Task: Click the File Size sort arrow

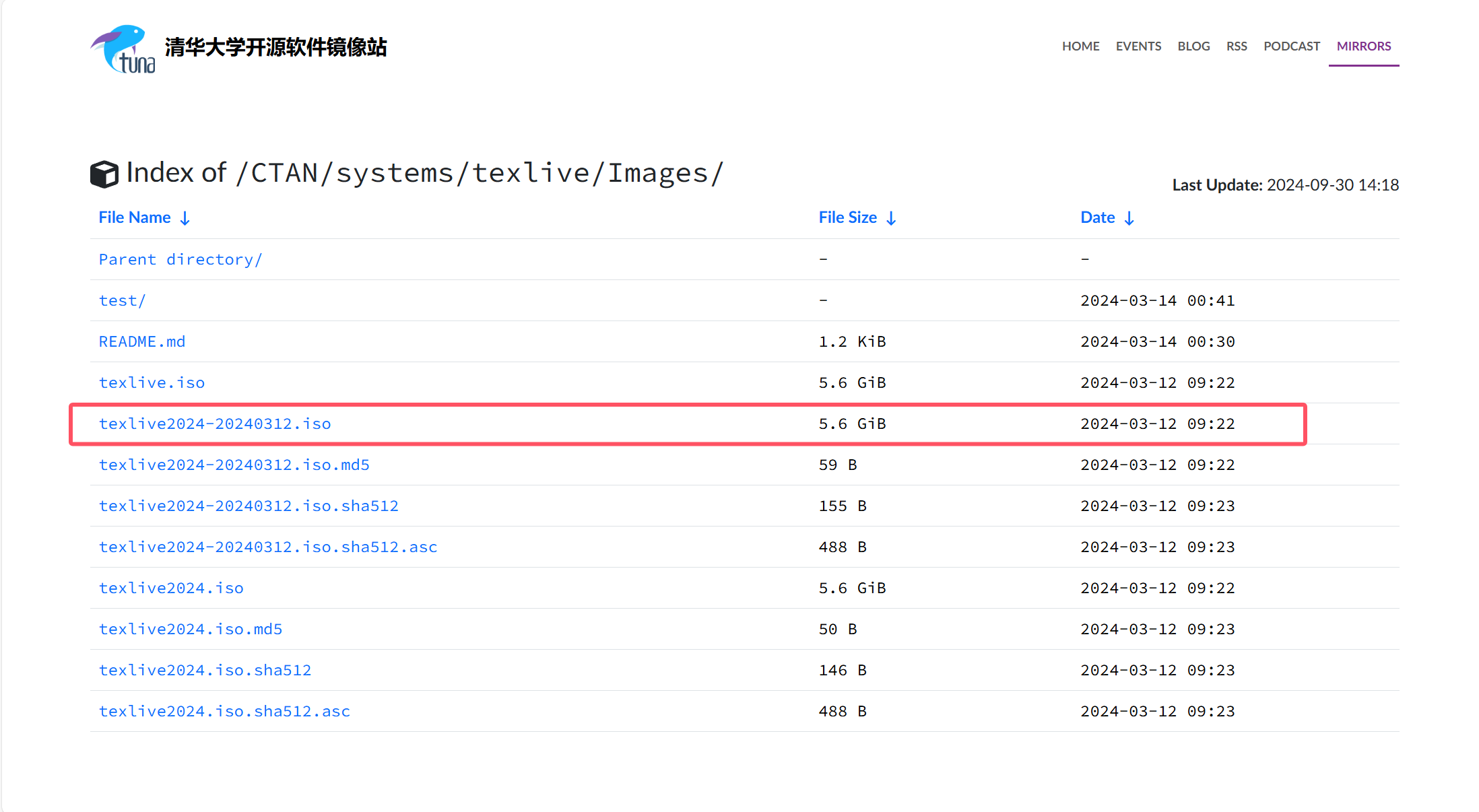Action: coord(891,218)
